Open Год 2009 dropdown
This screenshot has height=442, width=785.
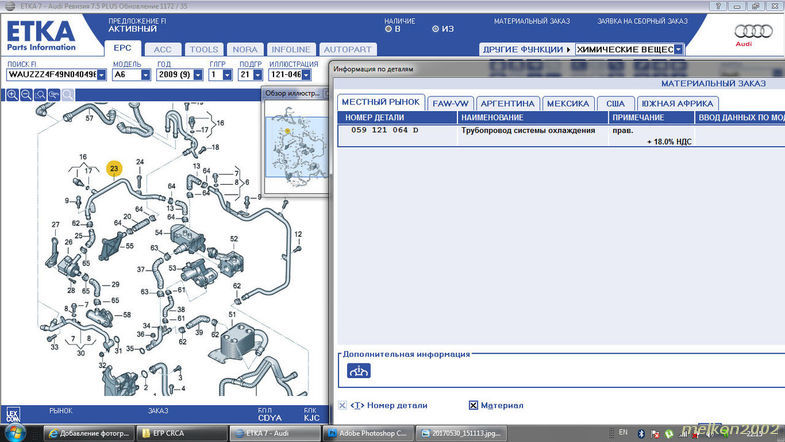pos(198,75)
